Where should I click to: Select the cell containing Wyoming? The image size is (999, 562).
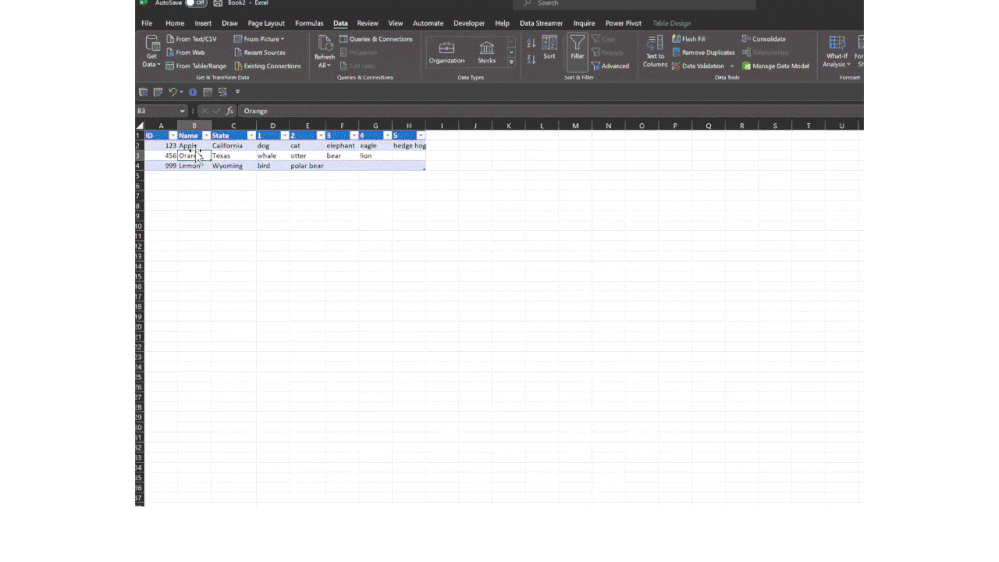tap(233, 166)
